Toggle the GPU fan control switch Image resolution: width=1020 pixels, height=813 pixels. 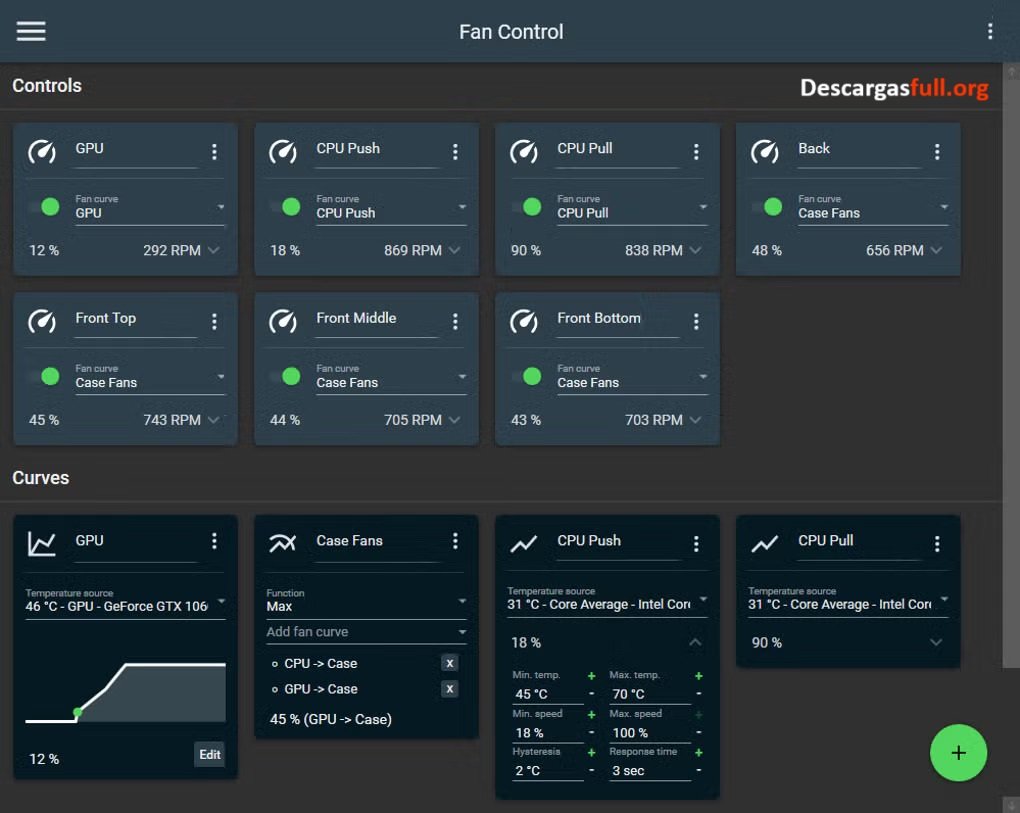pos(49,206)
